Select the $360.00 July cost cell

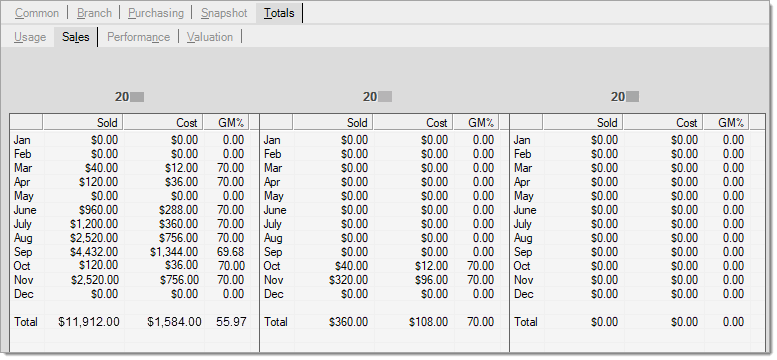tap(179, 224)
